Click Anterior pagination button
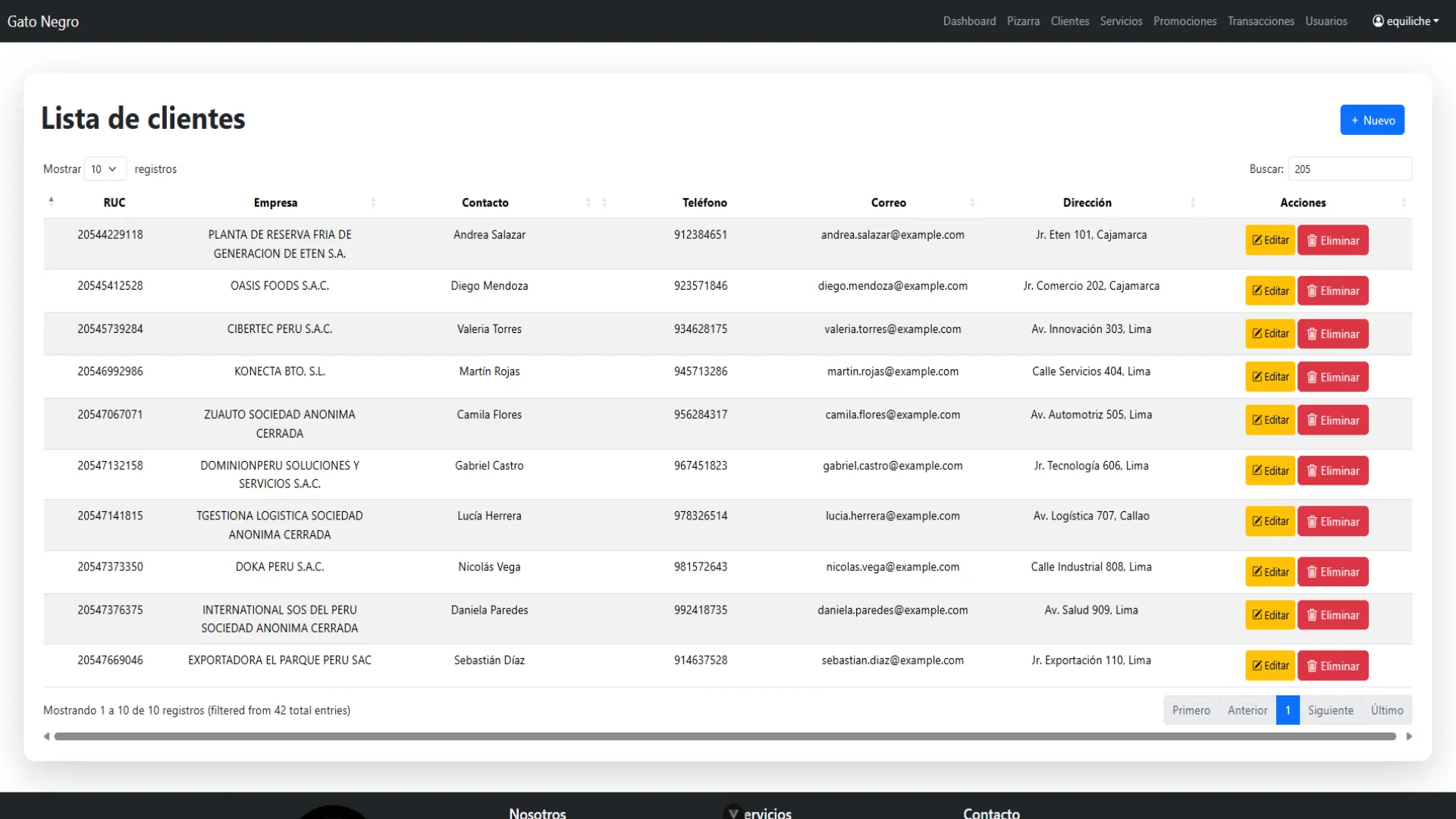This screenshot has height=819, width=1456. click(x=1247, y=711)
